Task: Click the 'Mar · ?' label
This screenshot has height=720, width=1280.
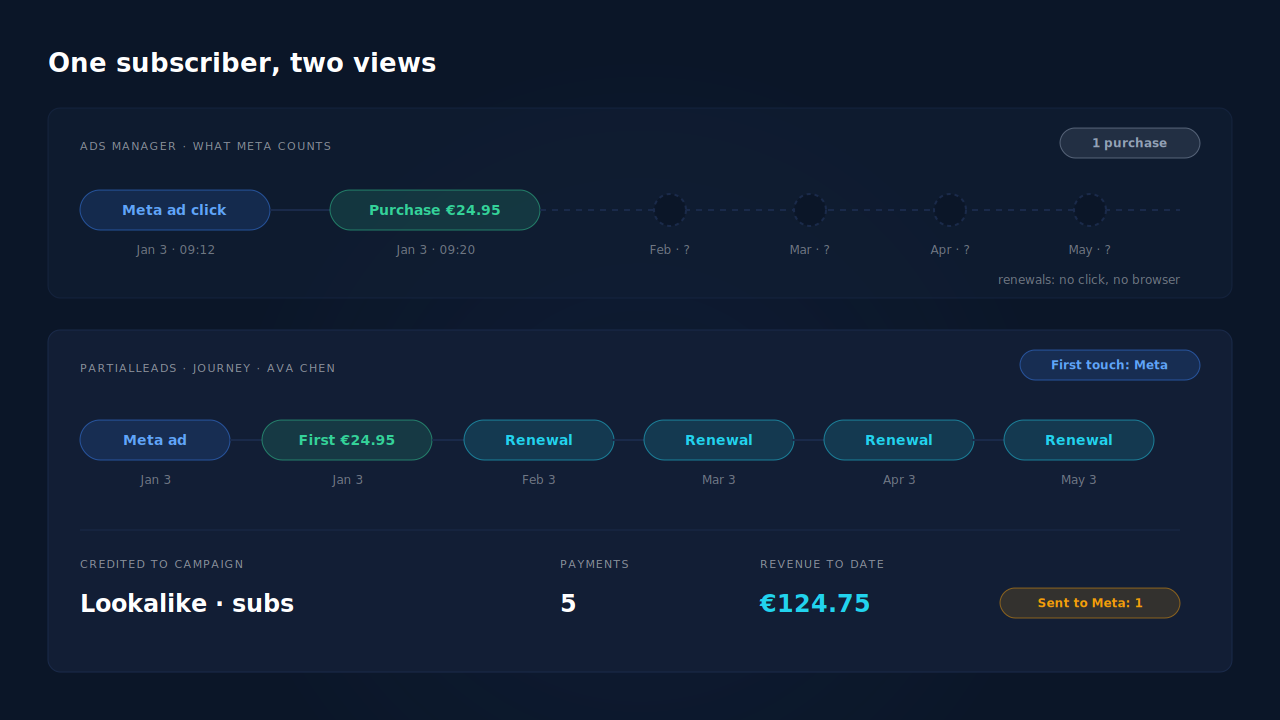Action: [x=810, y=250]
